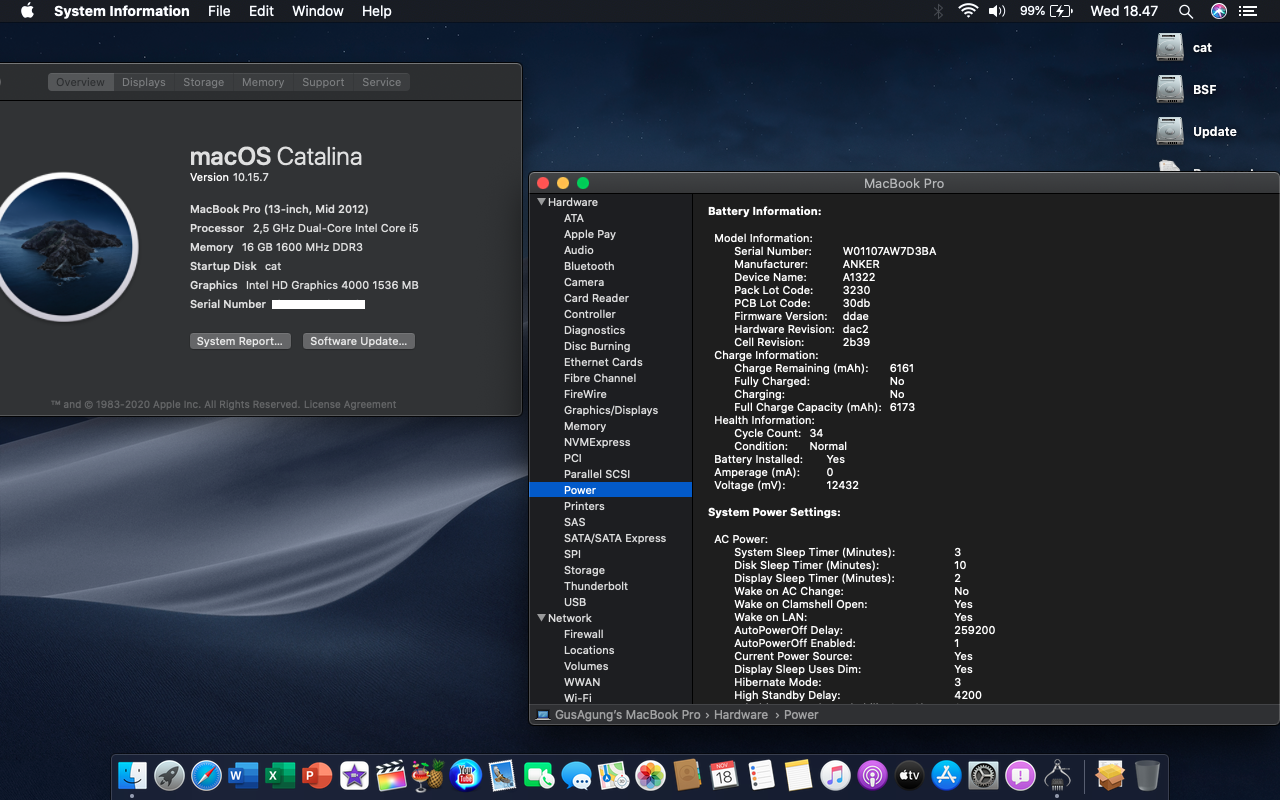Open the Photos app in the Dock
1280x800 pixels.
[x=650, y=775]
